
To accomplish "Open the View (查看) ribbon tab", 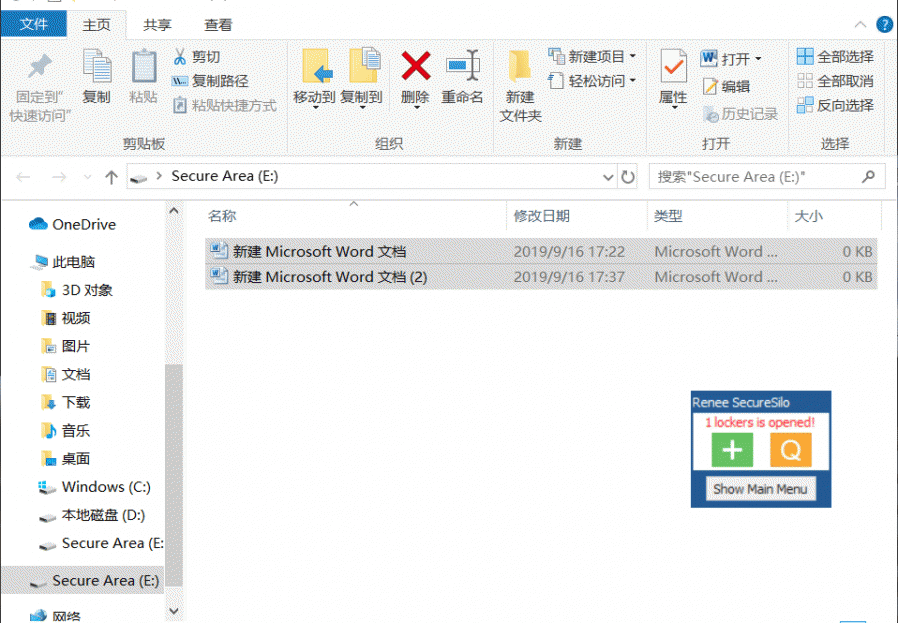I will tap(218, 25).
